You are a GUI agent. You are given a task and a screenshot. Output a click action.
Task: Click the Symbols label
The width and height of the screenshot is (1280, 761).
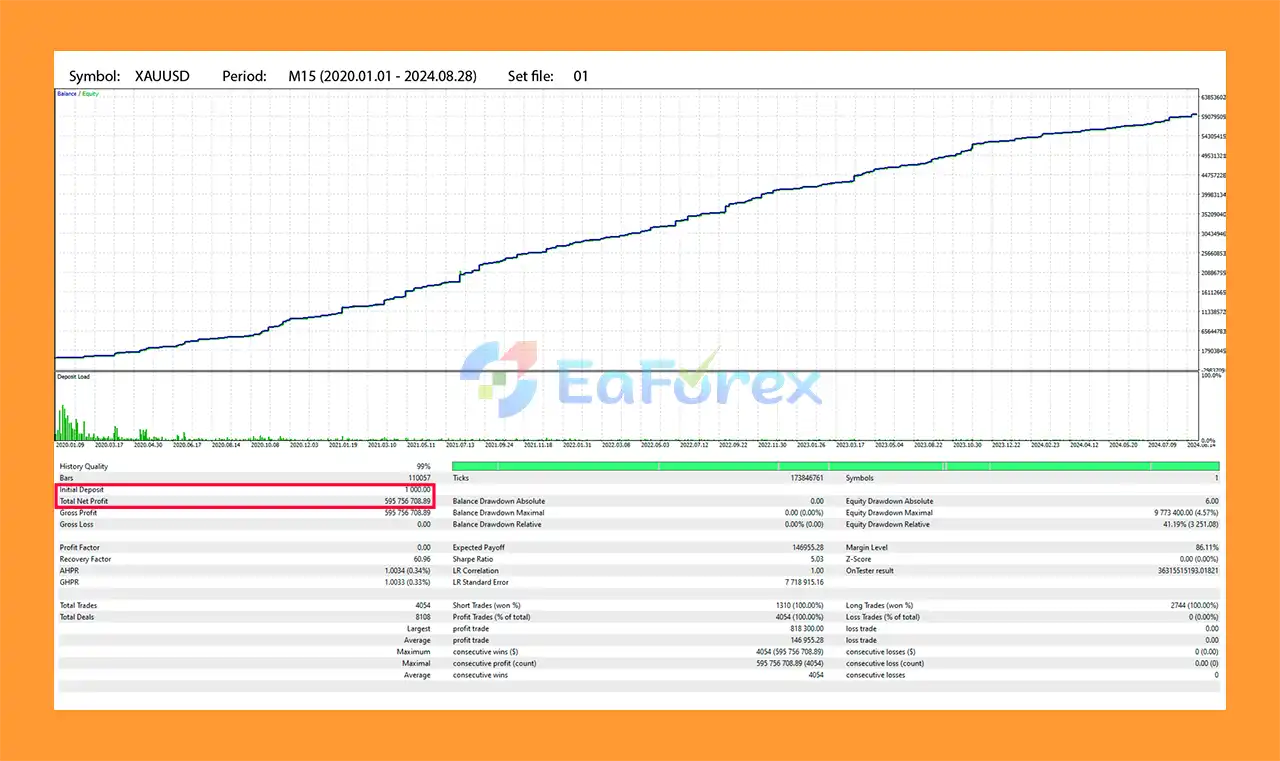coord(860,478)
